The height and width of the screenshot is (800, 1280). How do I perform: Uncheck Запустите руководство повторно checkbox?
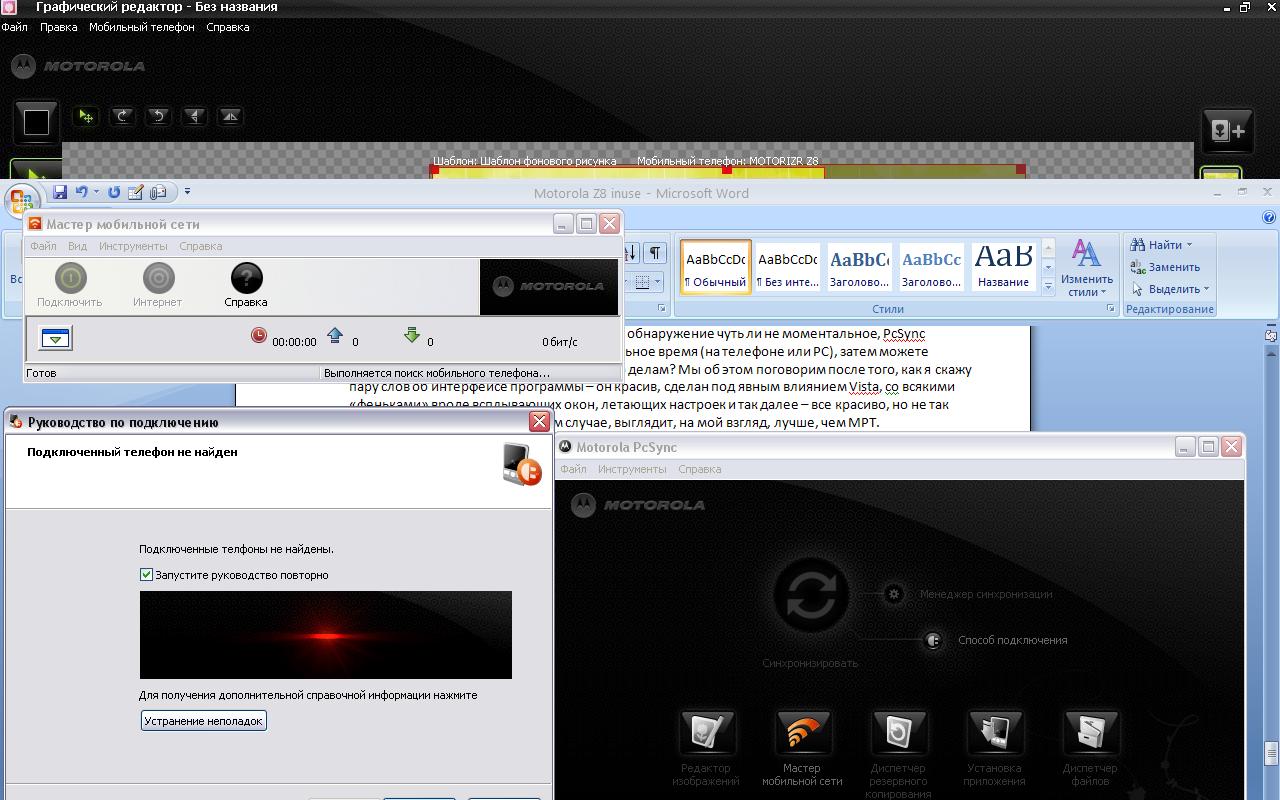[147, 575]
